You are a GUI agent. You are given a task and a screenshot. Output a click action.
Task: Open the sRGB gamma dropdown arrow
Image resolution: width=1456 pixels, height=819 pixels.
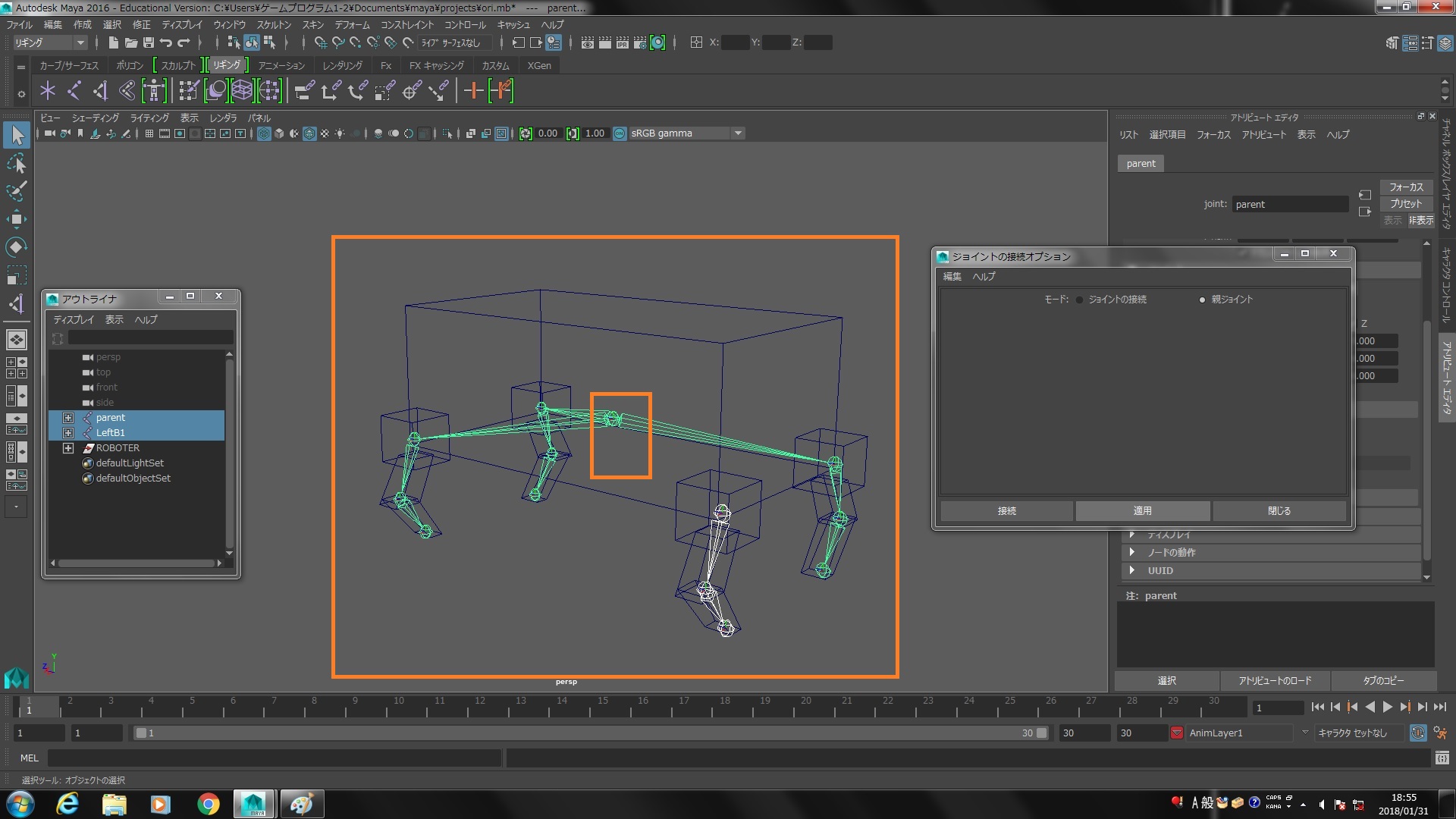(x=738, y=133)
